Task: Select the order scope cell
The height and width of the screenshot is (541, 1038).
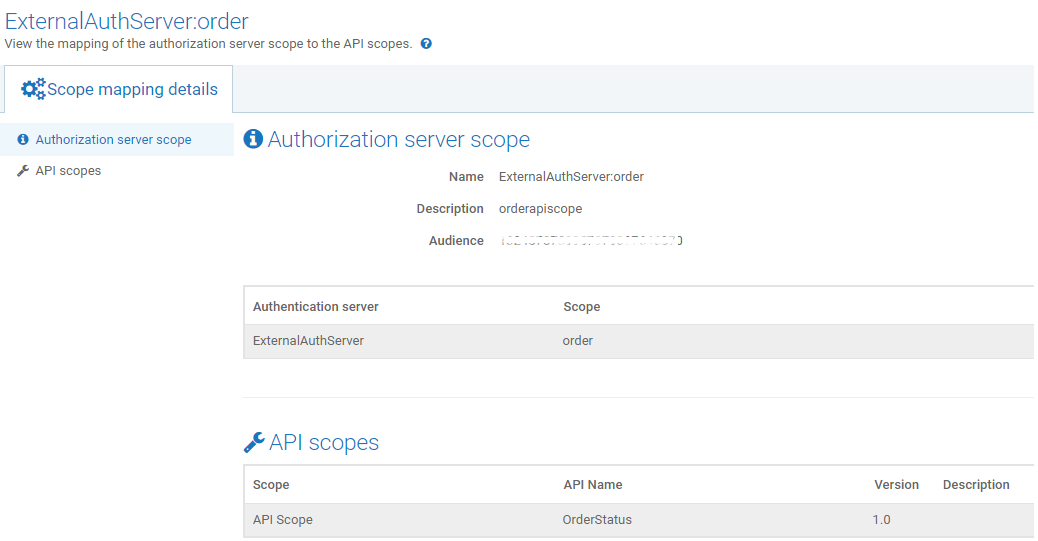Action: [578, 341]
